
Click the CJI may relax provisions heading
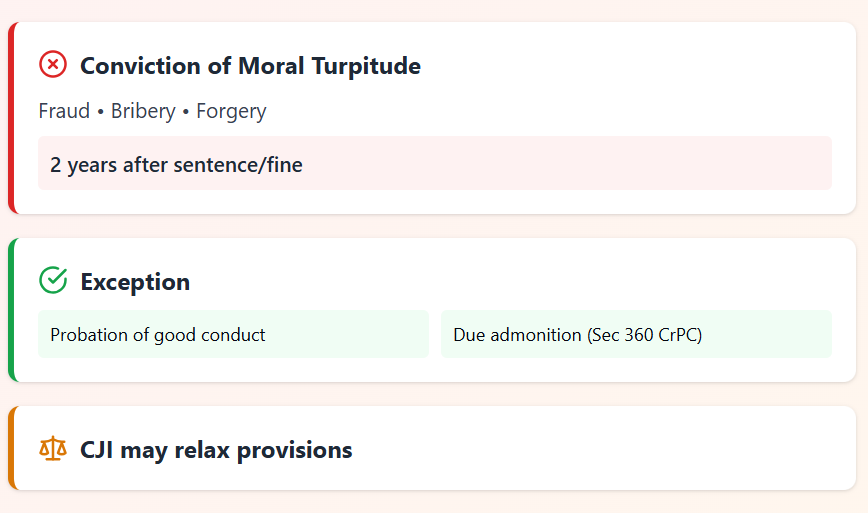(216, 450)
